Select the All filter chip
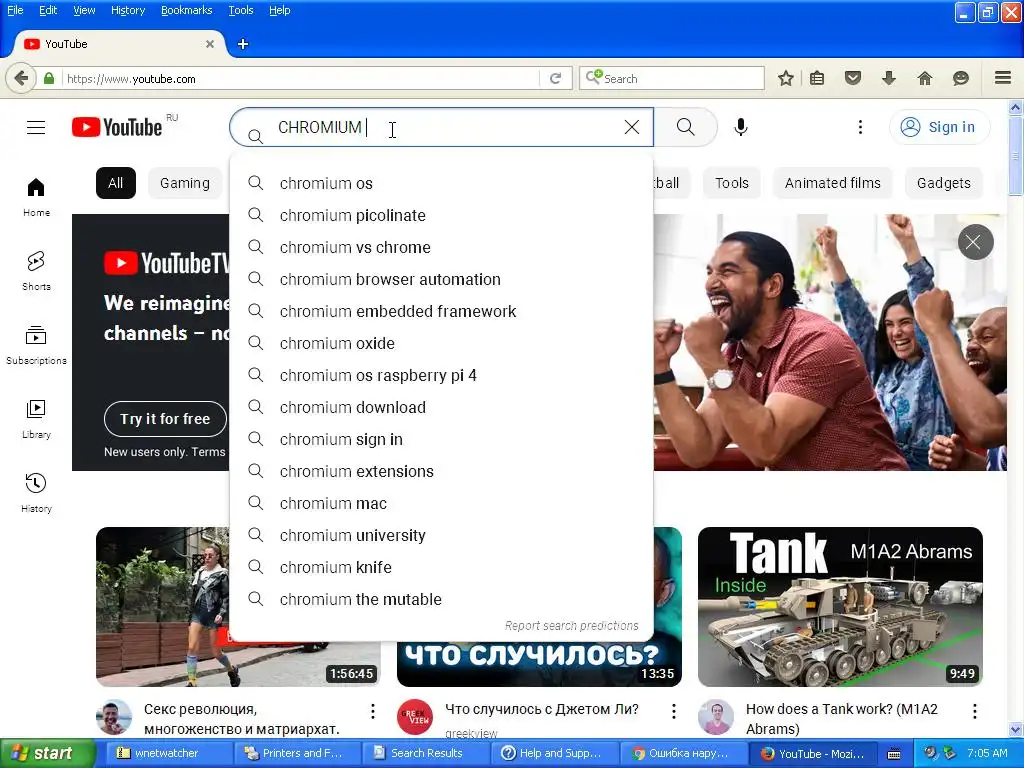Screen dimensions: 1024x768 (116, 183)
